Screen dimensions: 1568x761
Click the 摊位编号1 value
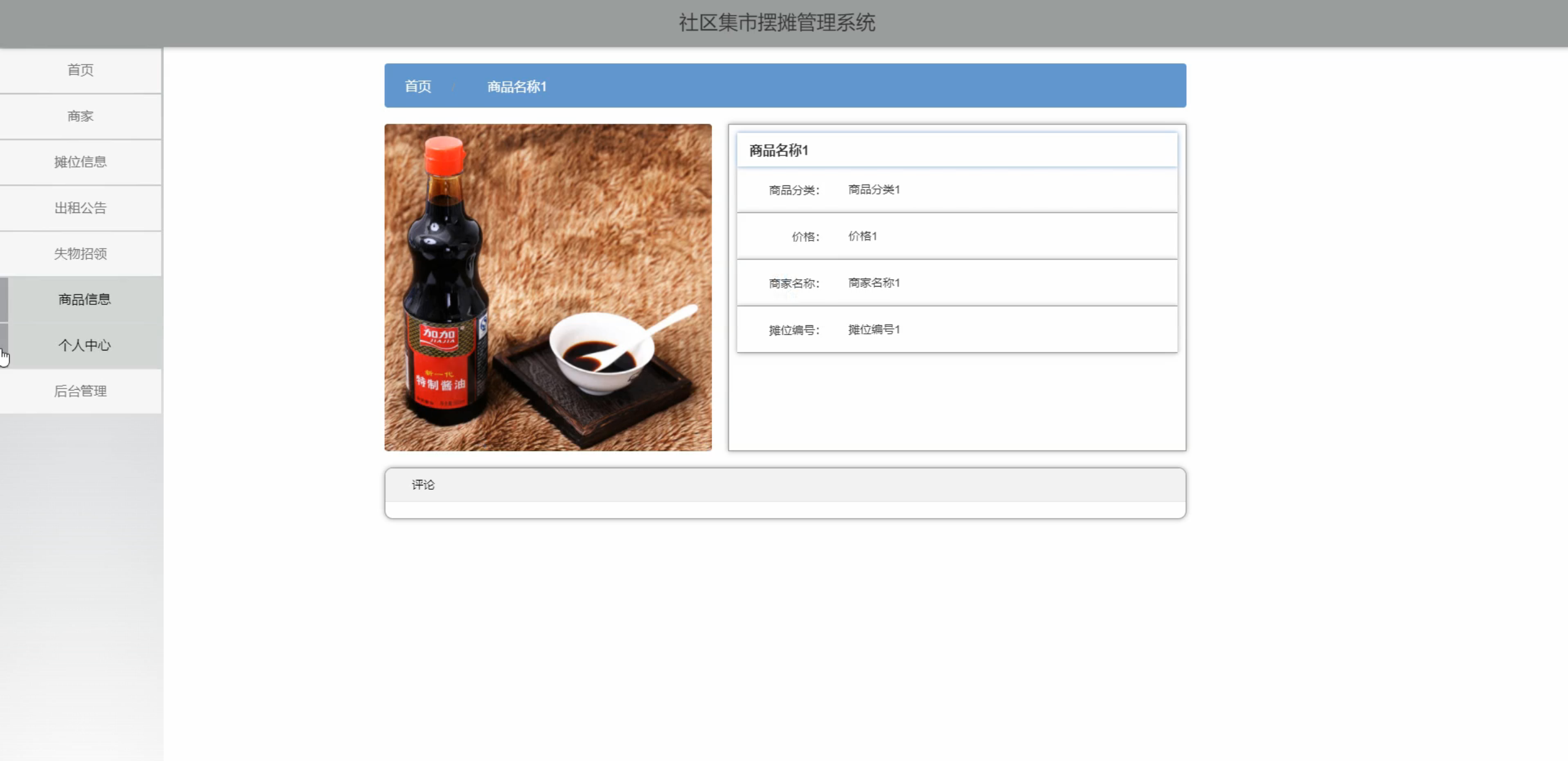tap(874, 330)
